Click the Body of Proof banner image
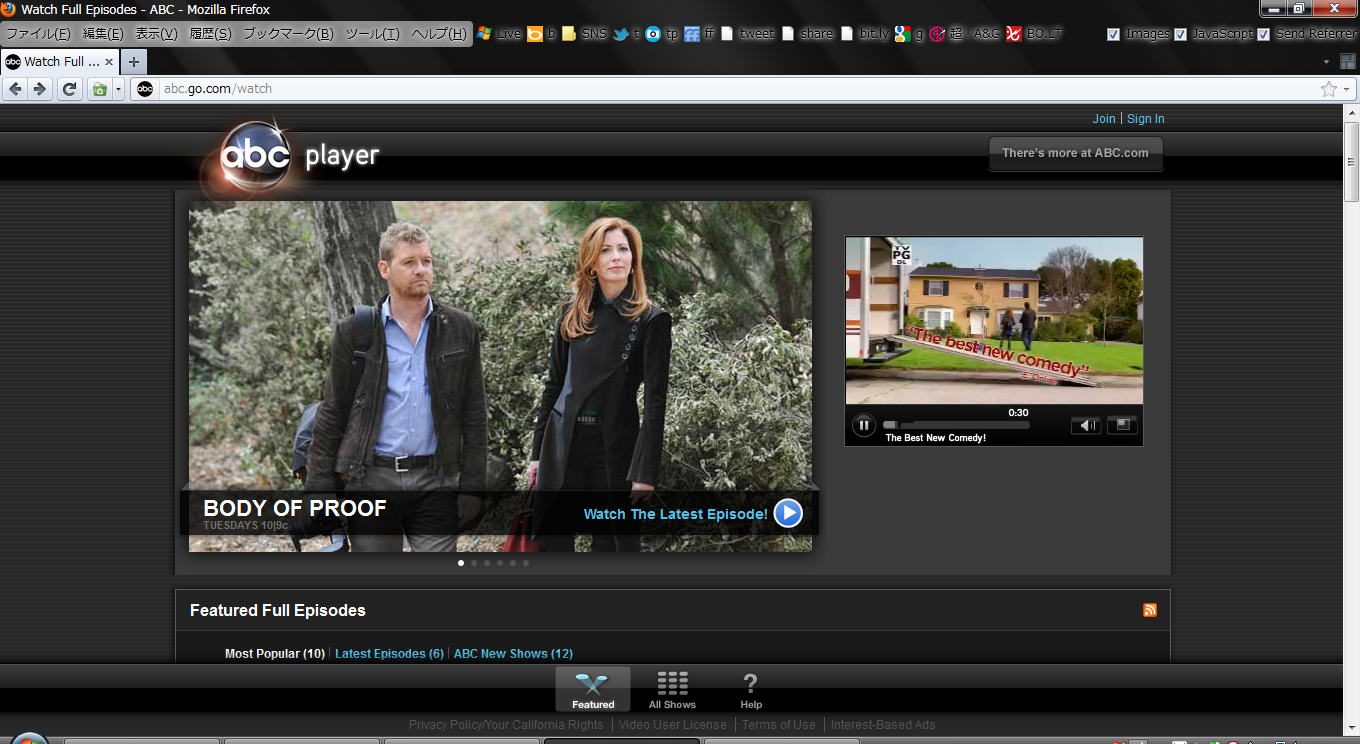1360x744 pixels. pos(500,376)
